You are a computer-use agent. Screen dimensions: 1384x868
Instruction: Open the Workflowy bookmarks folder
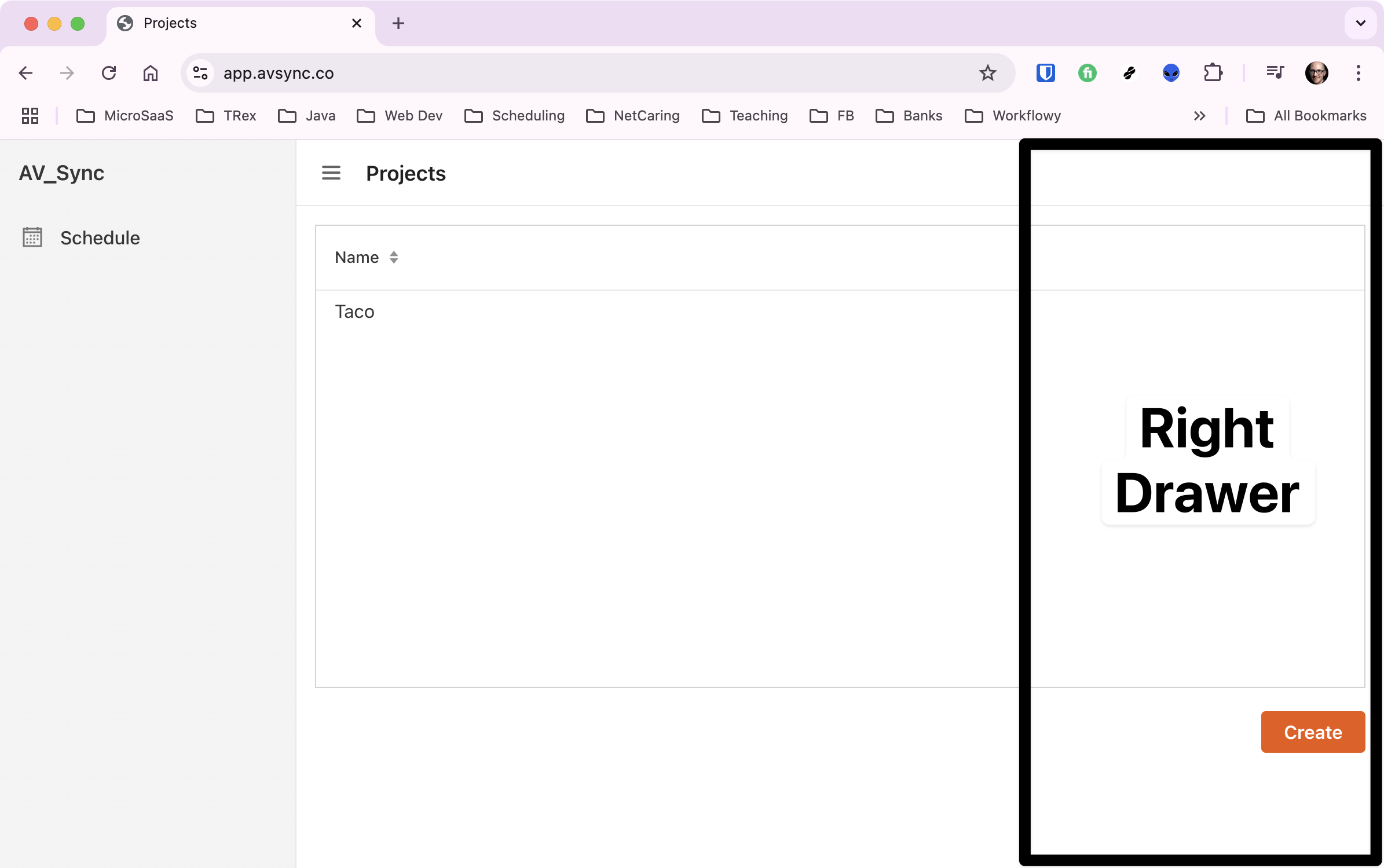pyautogui.click(x=1013, y=116)
